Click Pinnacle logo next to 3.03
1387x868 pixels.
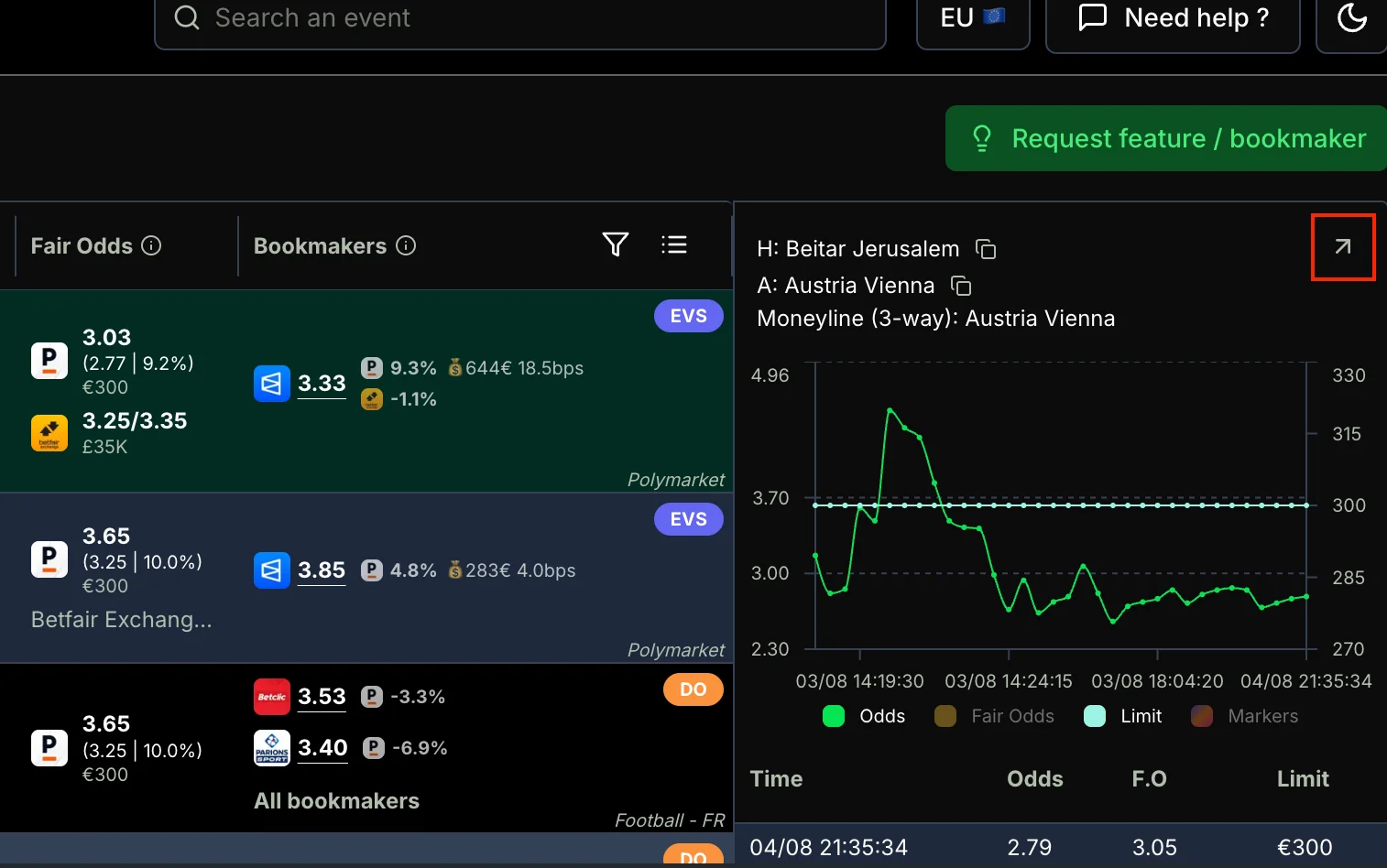49,361
